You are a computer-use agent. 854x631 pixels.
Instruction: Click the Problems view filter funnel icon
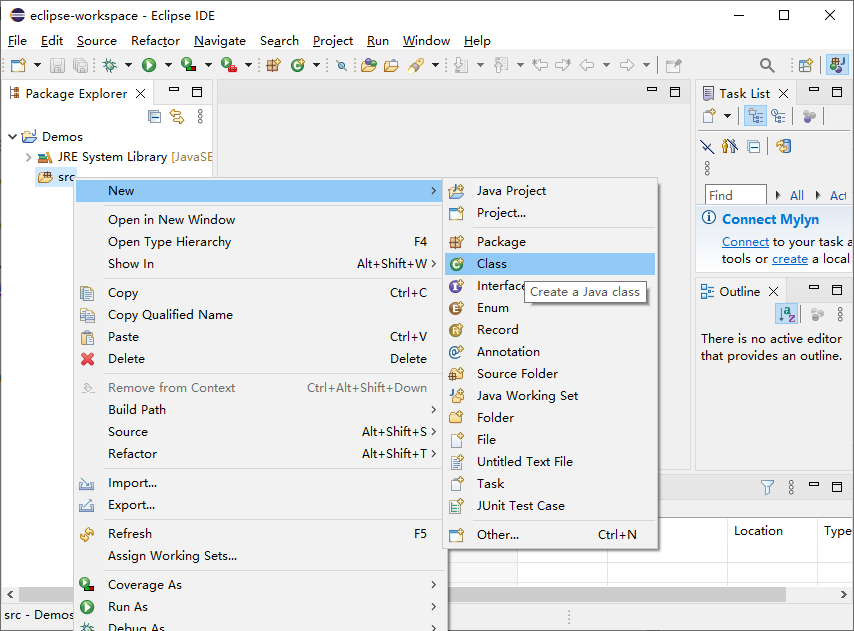(x=767, y=487)
